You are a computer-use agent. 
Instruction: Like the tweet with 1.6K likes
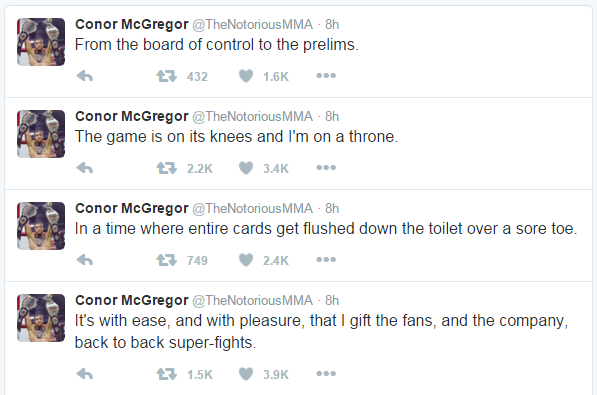point(246,76)
